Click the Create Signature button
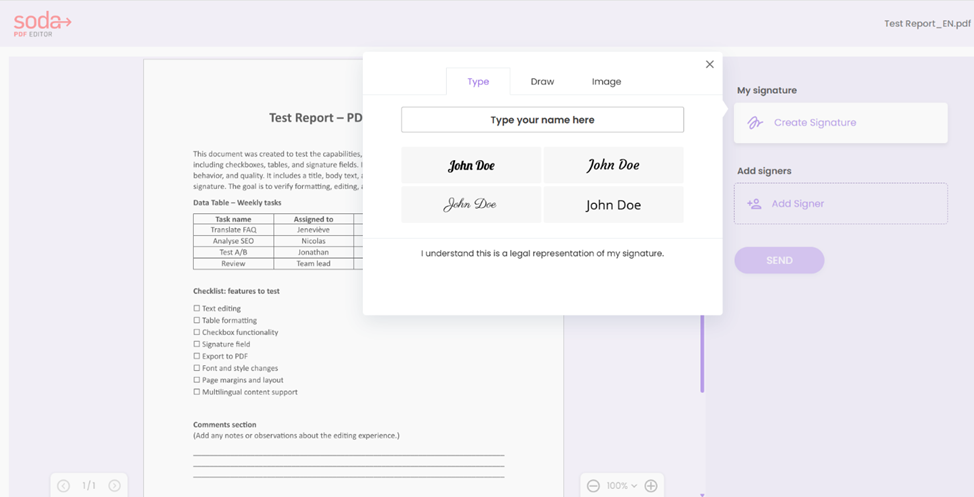Image resolution: width=974 pixels, height=497 pixels. click(x=840, y=123)
